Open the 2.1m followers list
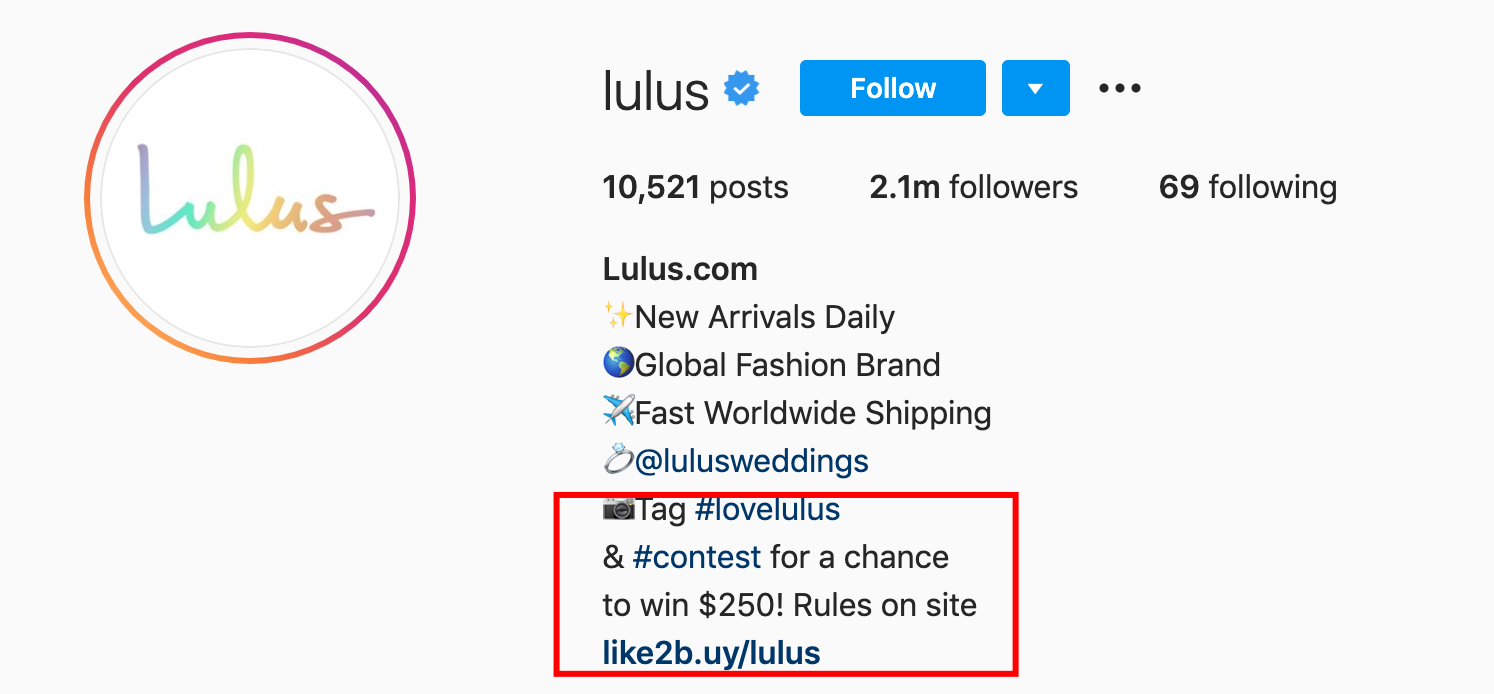 point(973,187)
